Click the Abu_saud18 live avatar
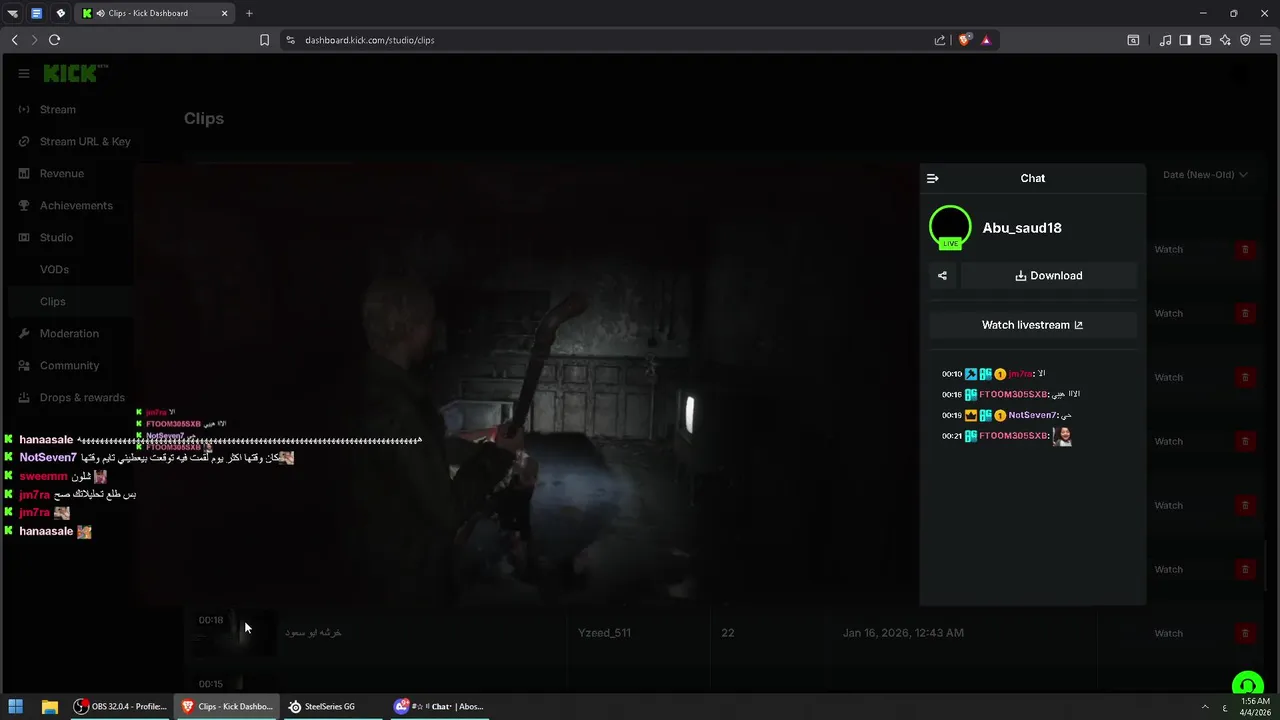Viewport: 1280px width, 720px height. click(x=950, y=227)
